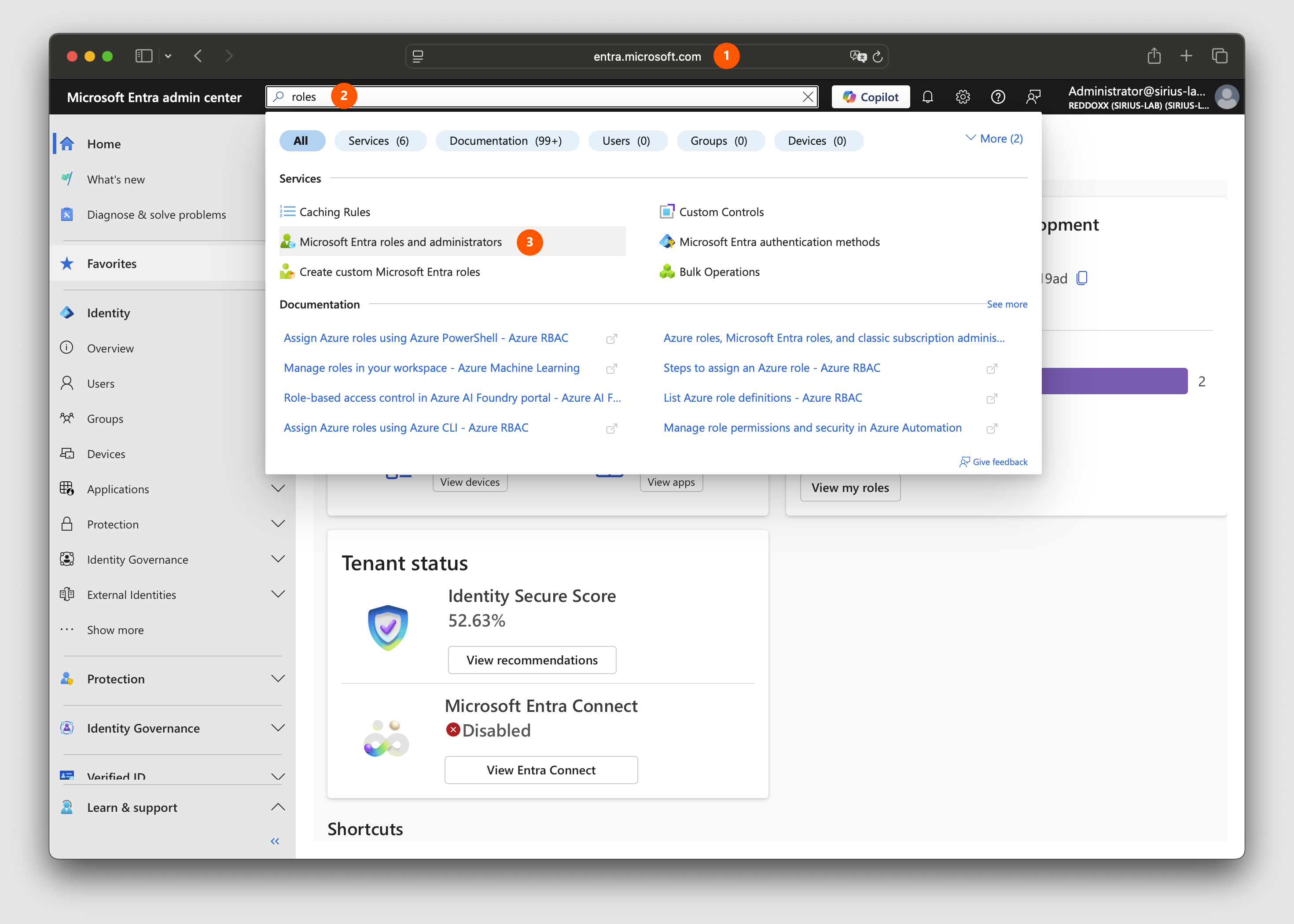Click See more documentation link
This screenshot has width=1294, height=924.
pyautogui.click(x=1007, y=304)
